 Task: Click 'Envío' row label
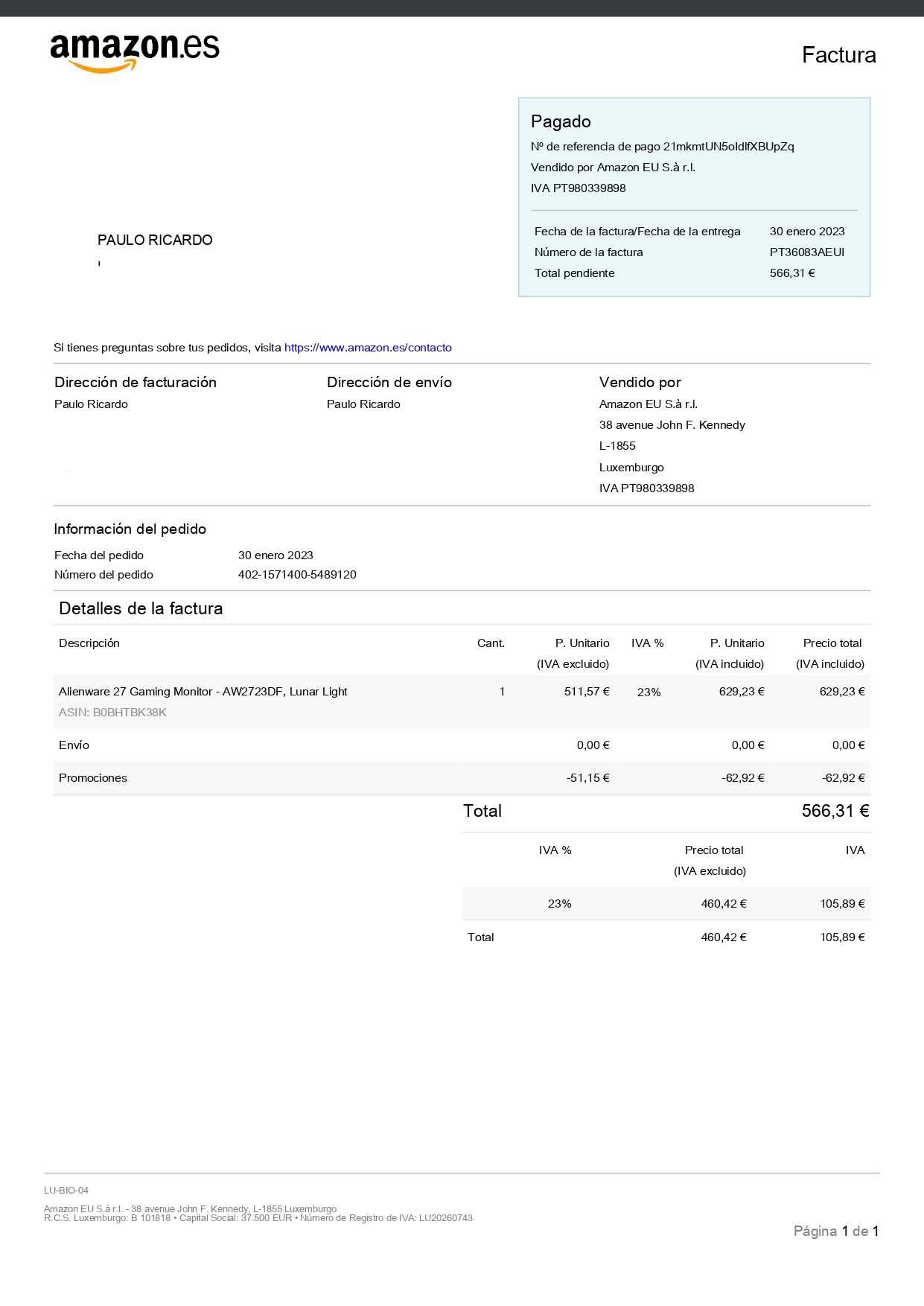click(x=74, y=745)
